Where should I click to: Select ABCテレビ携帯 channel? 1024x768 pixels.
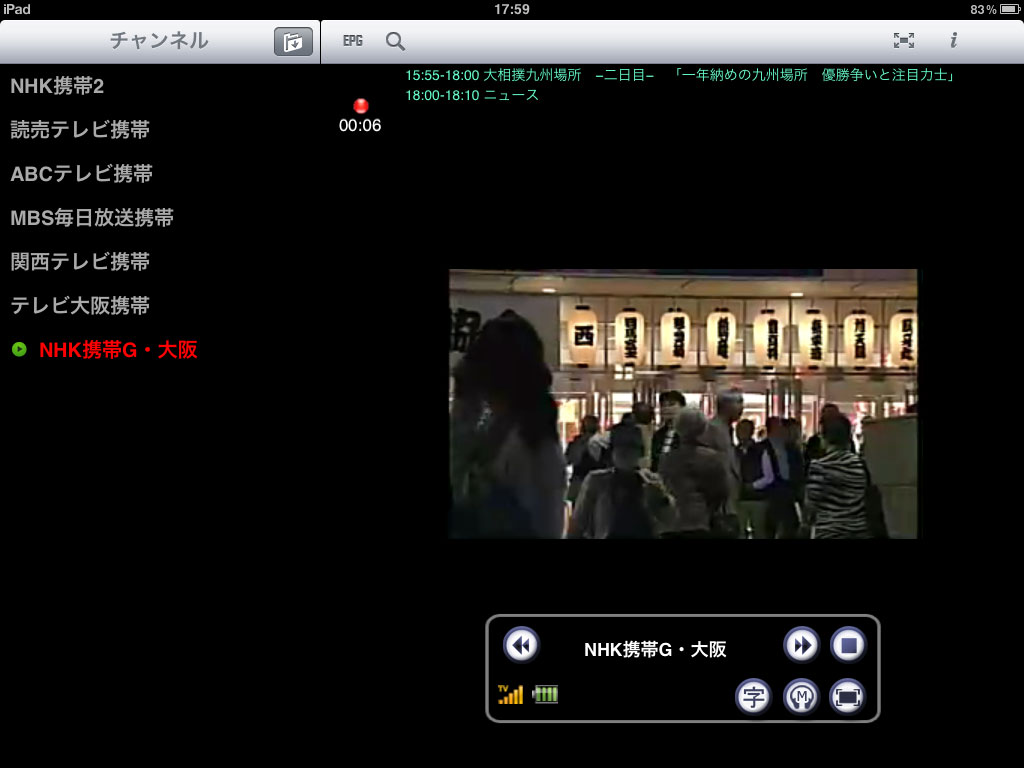(159, 174)
